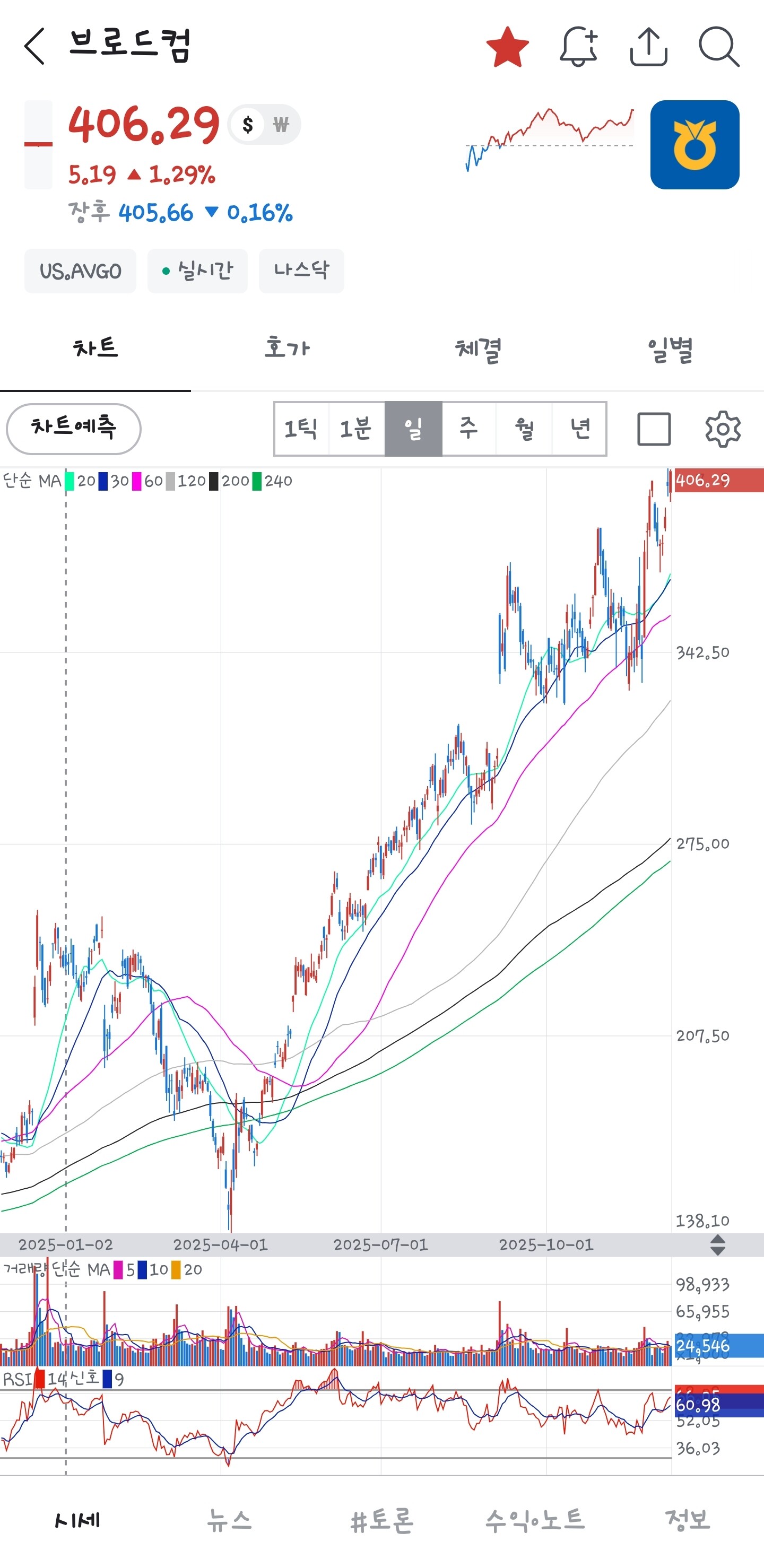Share this stock via the share icon
The width and height of the screenshot is (764, 1568).
648,46
